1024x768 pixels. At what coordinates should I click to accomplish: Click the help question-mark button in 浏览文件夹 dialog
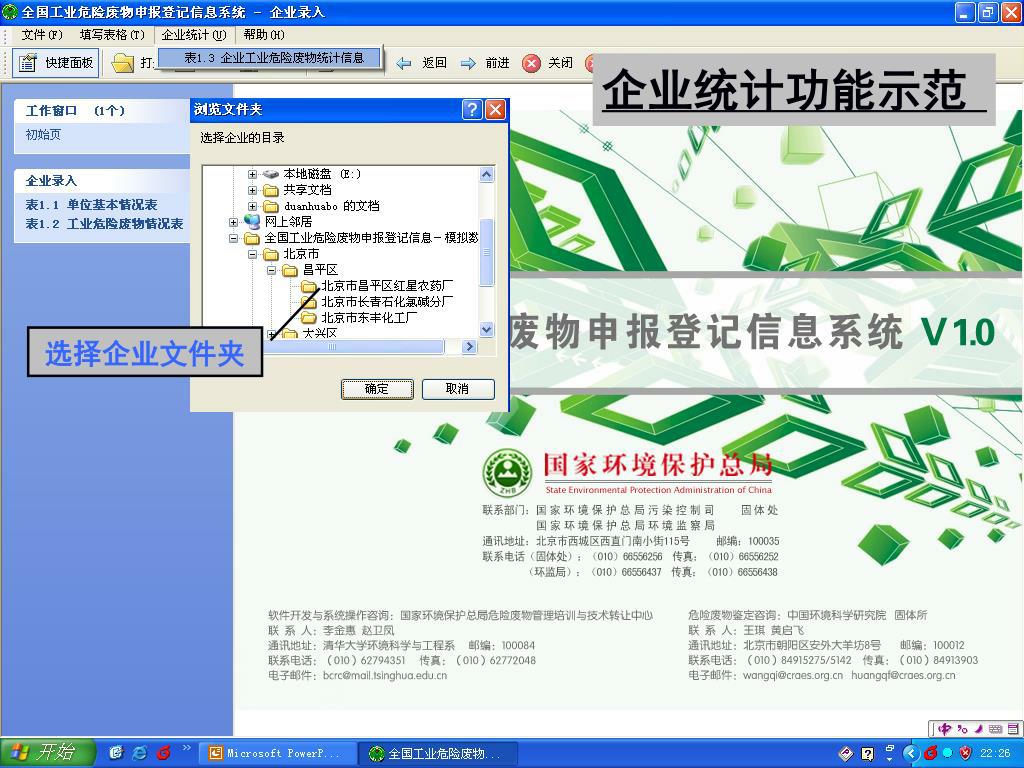472,109
